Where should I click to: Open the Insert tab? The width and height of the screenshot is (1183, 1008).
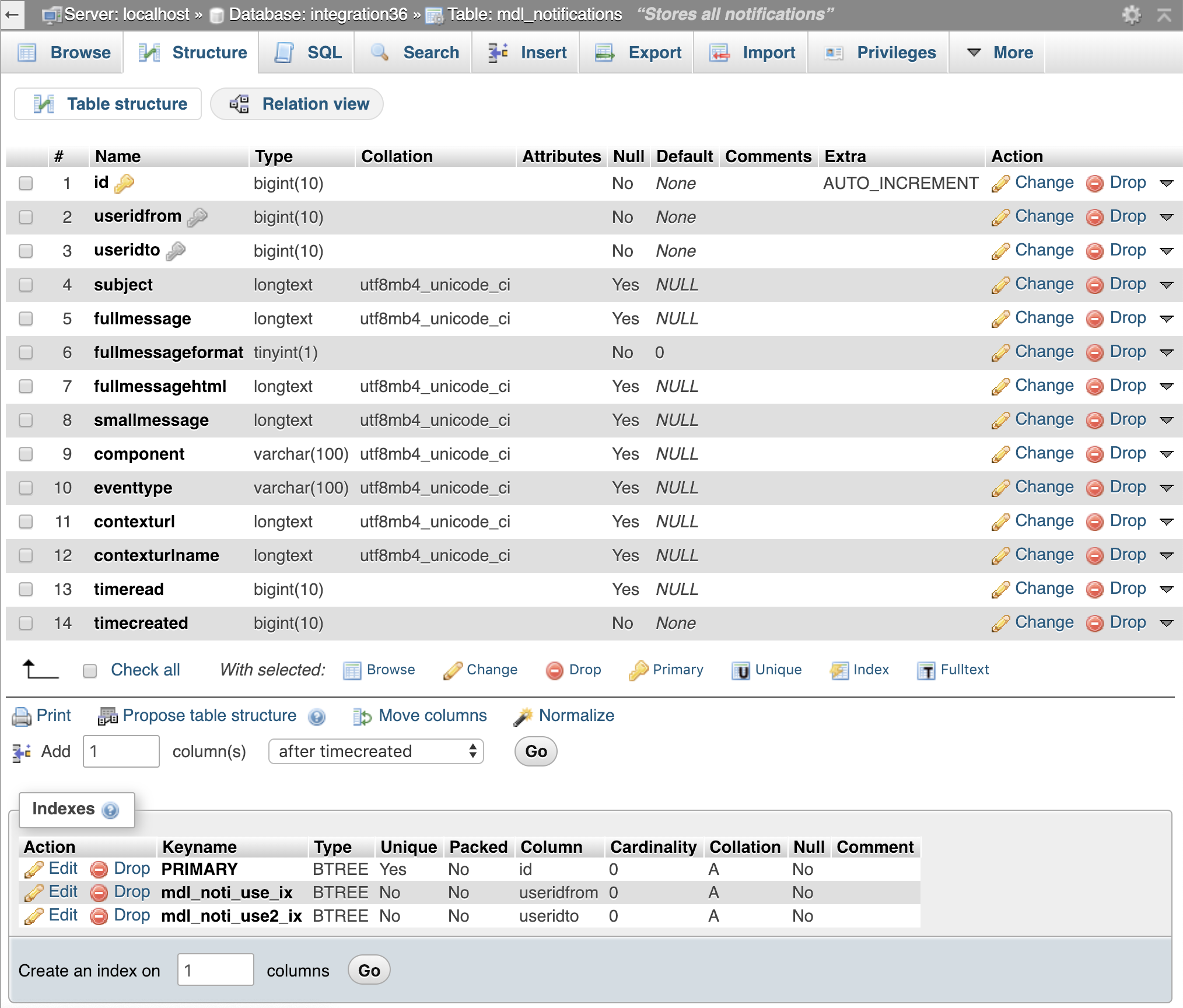526,52
